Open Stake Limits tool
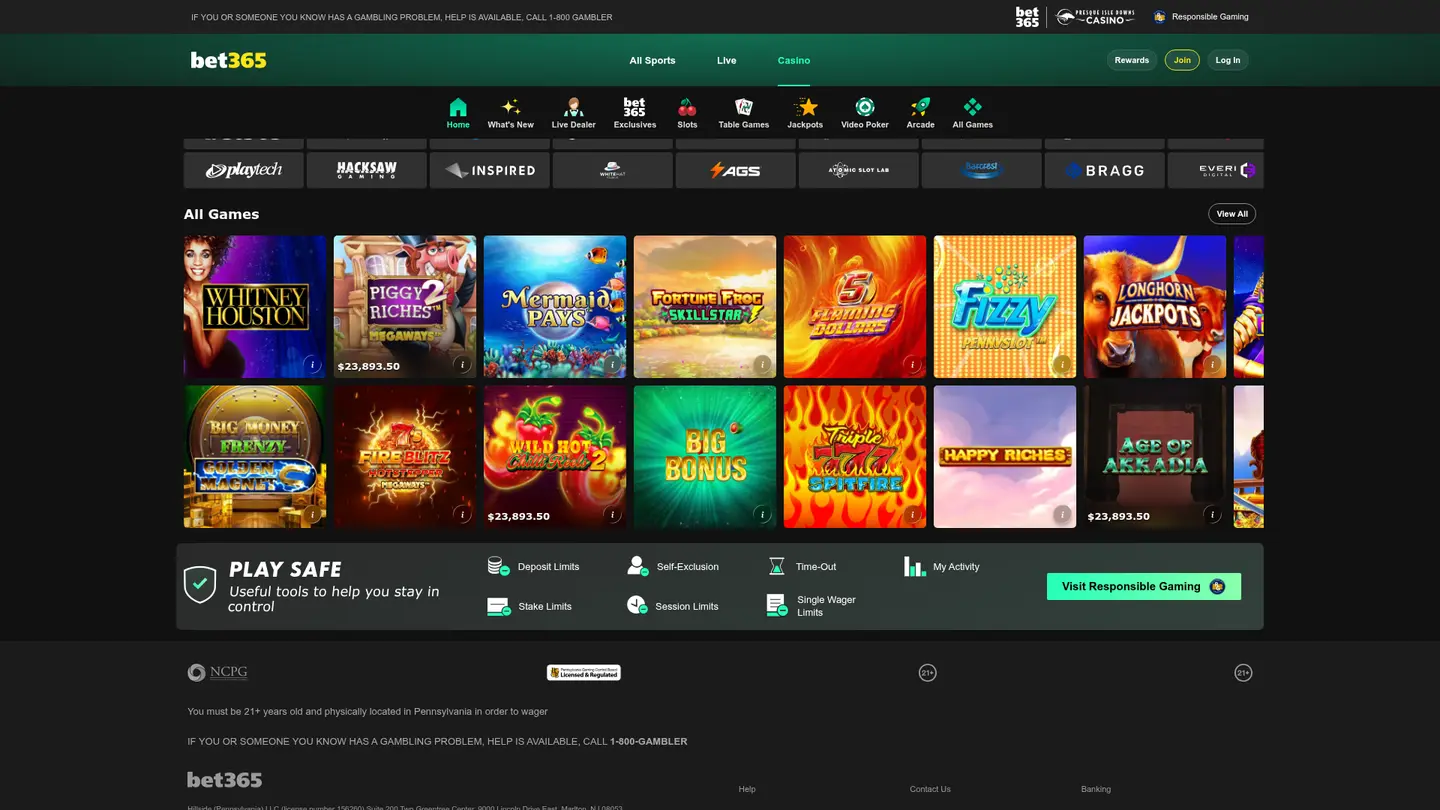The image size is (1440, 810). tap(529, 607)
